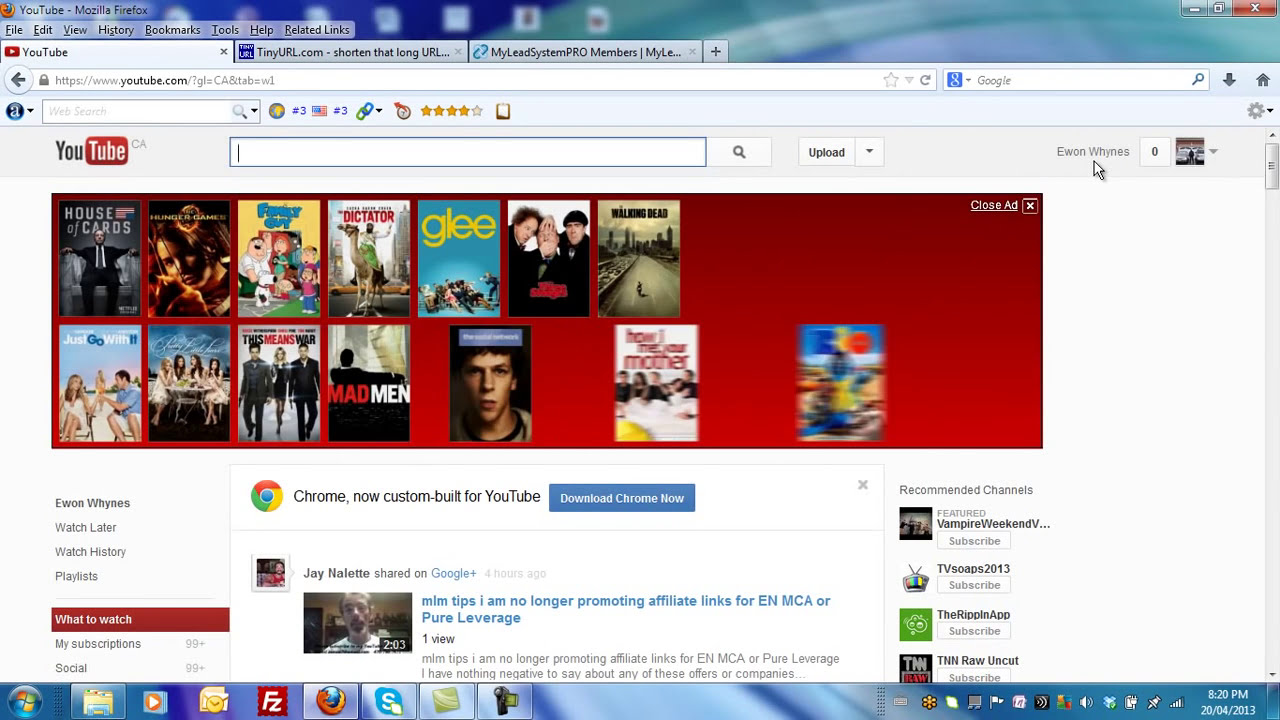Image resolution: width=1280 pixels, height=720 pixels.
Task: Launch FileZilla from the taskbar
Action: [x=272, y=702]
